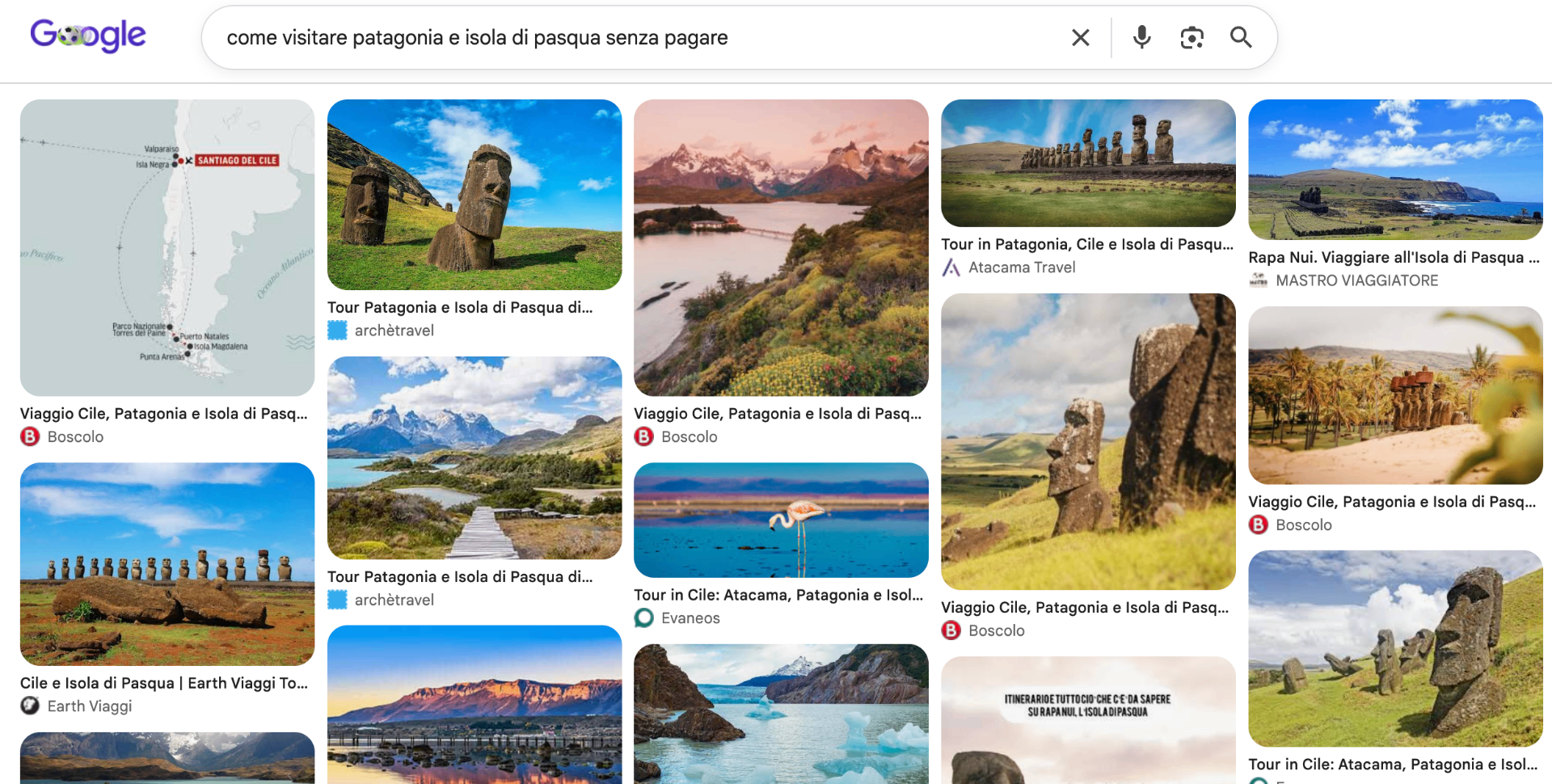Viewport: 1552px width, 784px height.
Task: Open 'Tour in Cile: Atacama, Patagonia' link by Evaneos
Action: click(x=778, y=595)
